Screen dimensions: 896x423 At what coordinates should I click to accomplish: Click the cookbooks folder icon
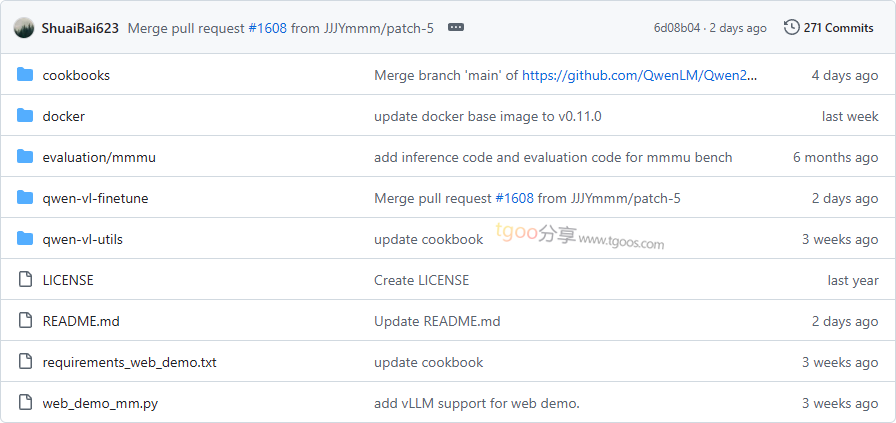[x=25, y=75]
